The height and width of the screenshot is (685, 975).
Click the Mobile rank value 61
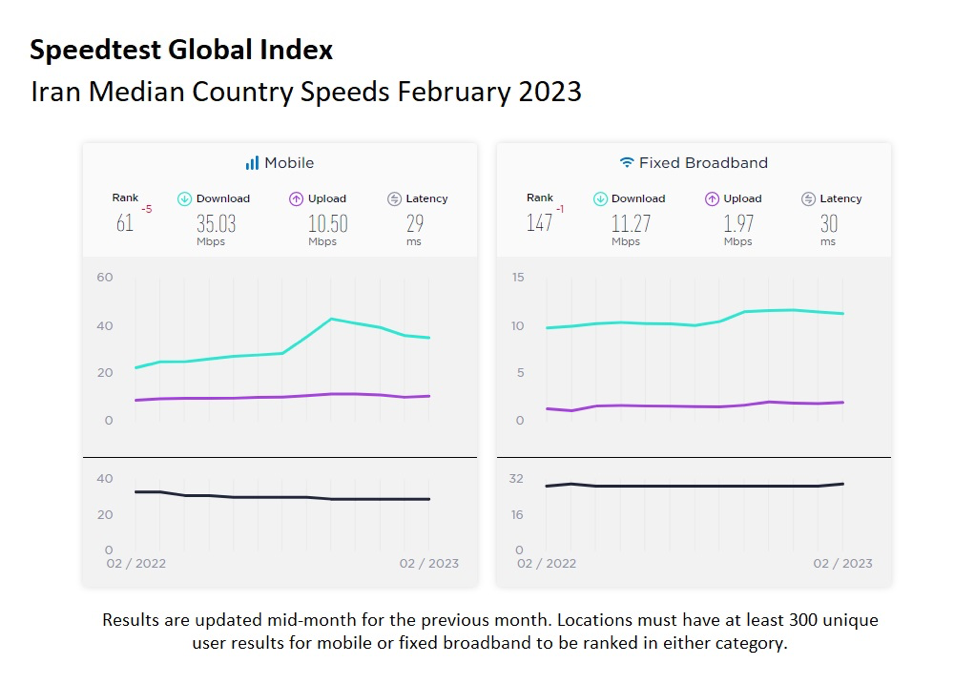tap(124, 223)
